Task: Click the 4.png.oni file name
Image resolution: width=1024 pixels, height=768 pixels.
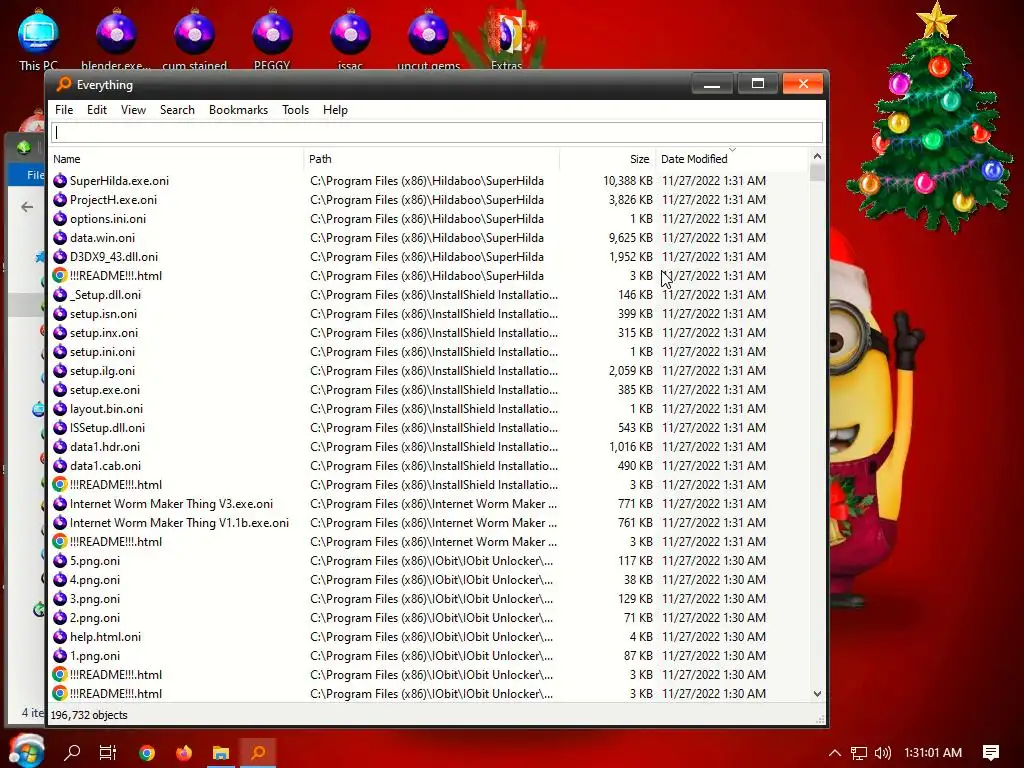Action: coord(95,580)
